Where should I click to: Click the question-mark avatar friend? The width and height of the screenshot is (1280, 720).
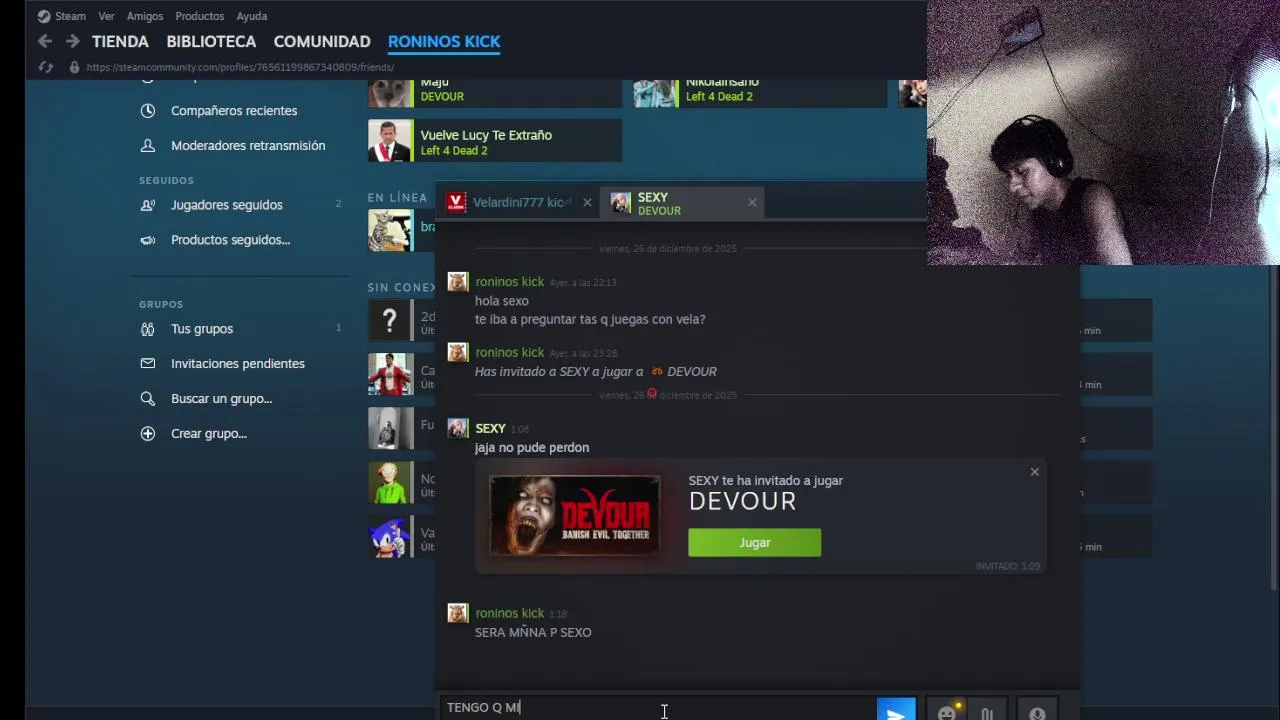coord(390,321)
